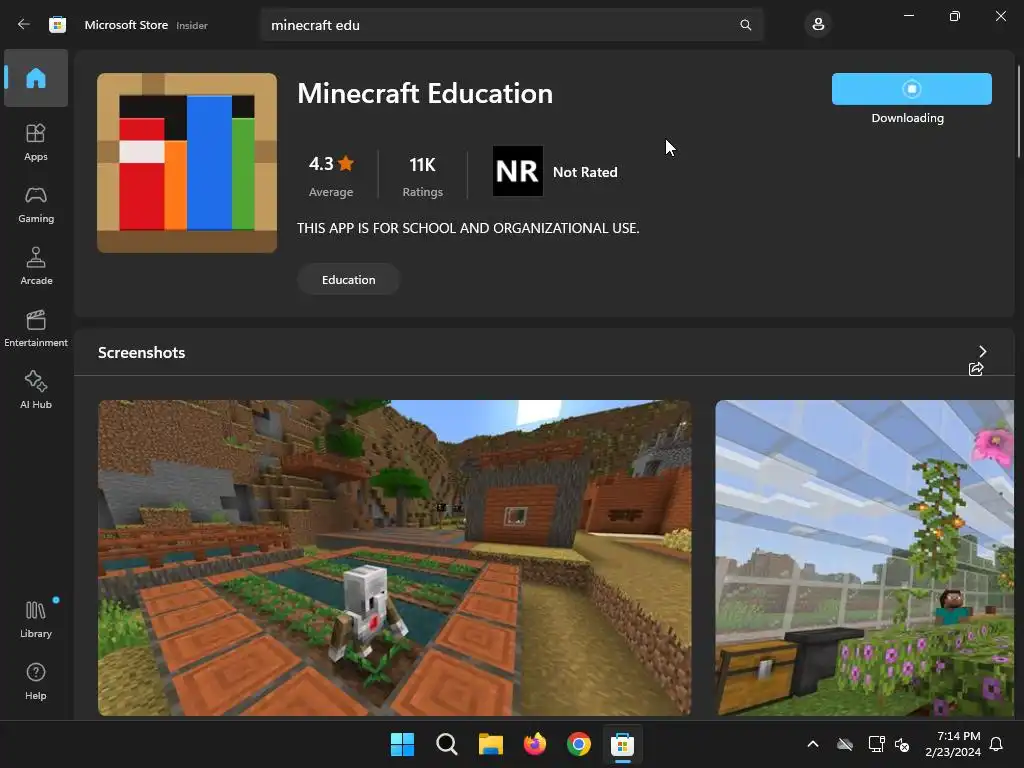Click the muted volume tray icon

[902, 744]
